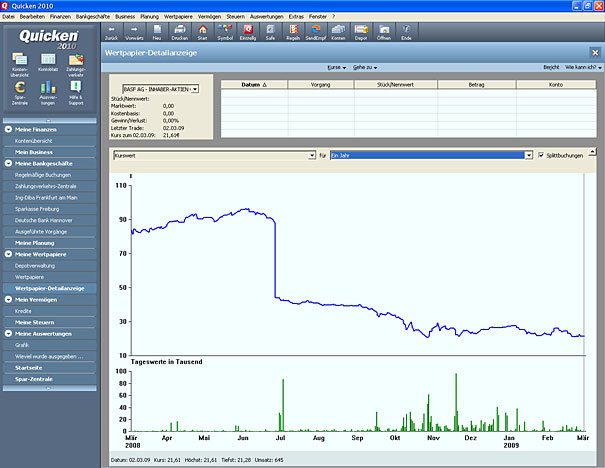
Task: Open Depotverwaltung in the sidebar
Action: pos(35,267)
